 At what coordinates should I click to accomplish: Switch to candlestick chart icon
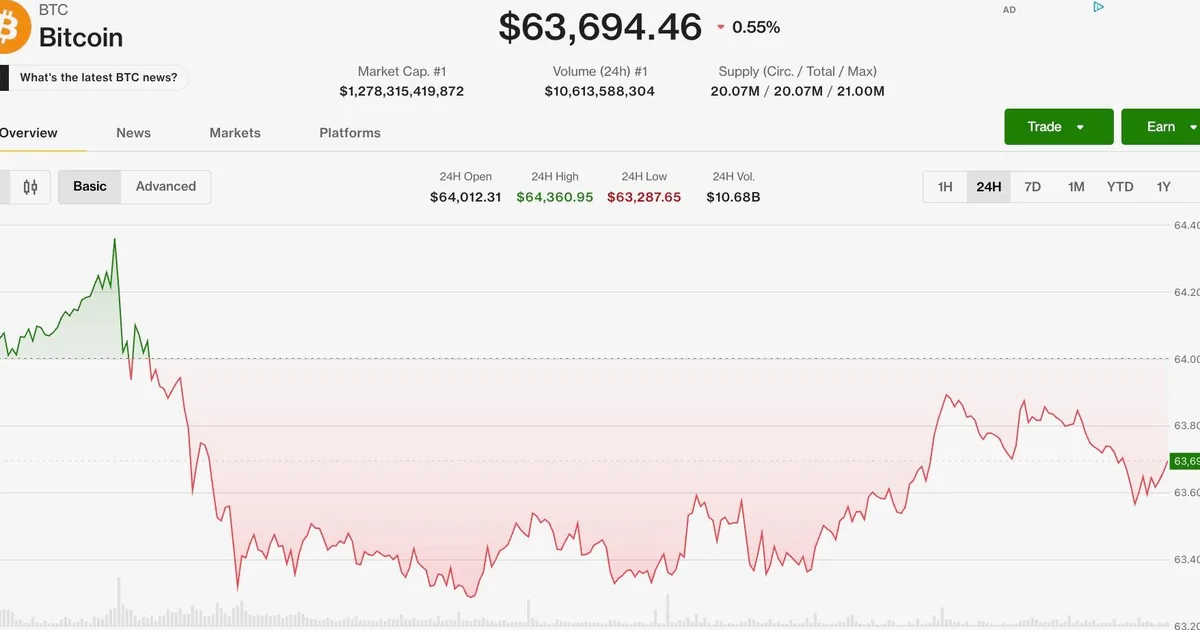30,186
